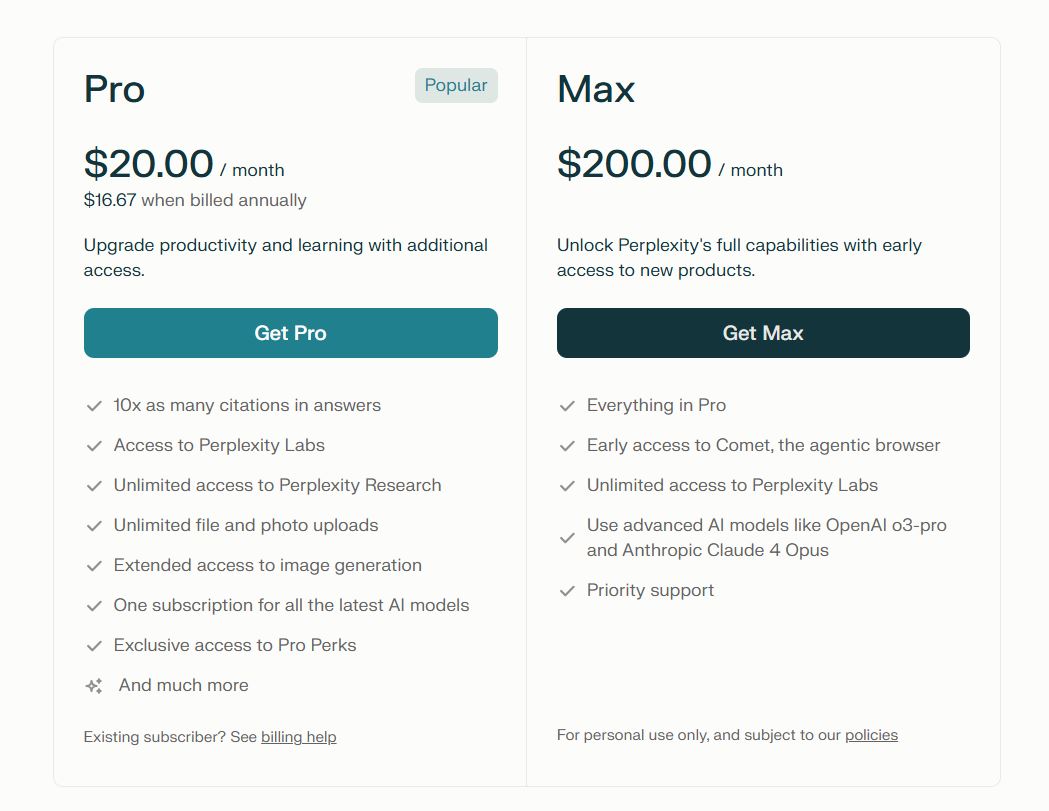Expand the 'Exclusive access to Pro Perks' item
1049x811 pixels.
click(234, 645)
